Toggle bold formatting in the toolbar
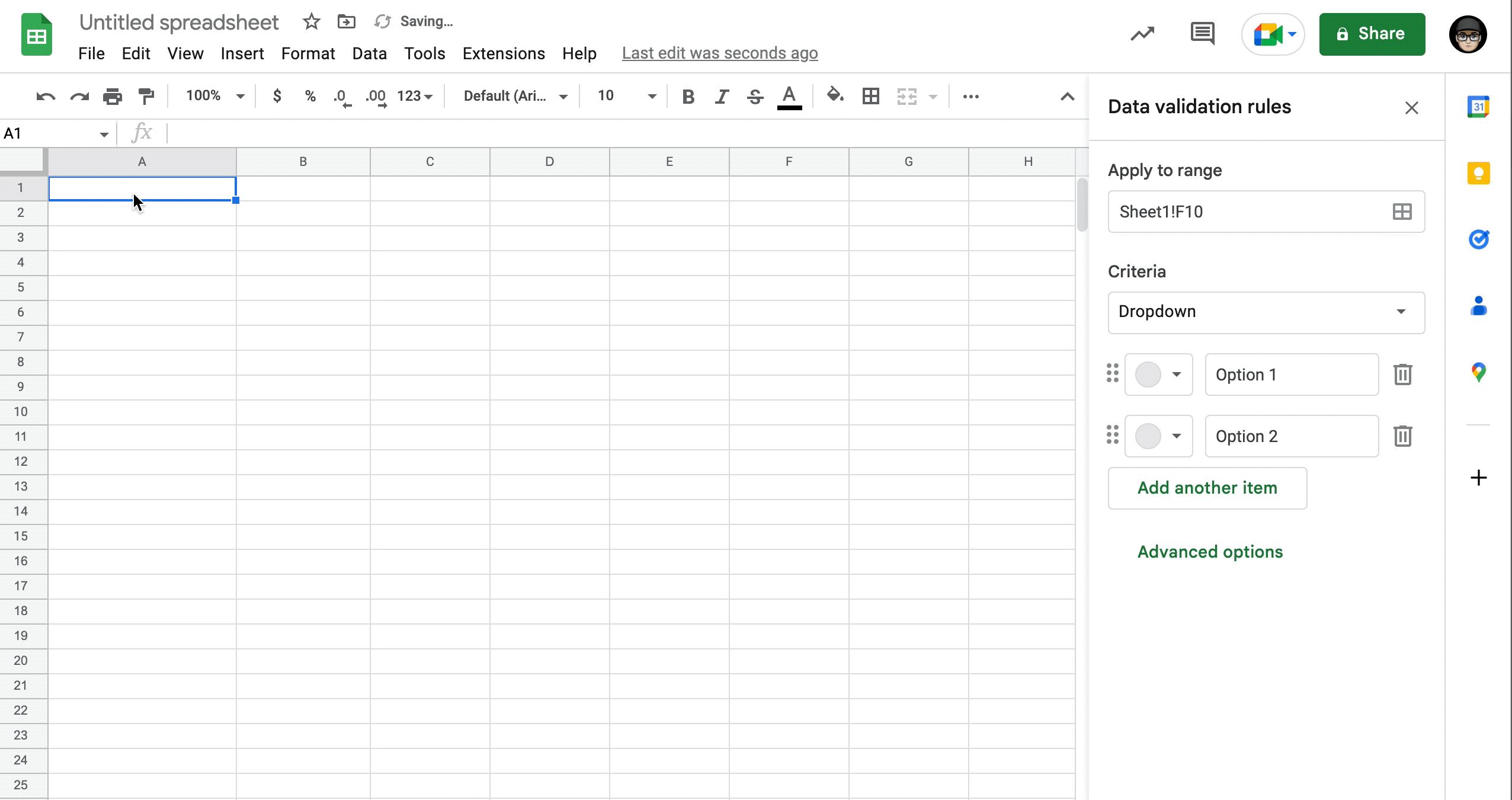Image resolution: width=1512 pixels, height=800 pixels. [688, 96]
